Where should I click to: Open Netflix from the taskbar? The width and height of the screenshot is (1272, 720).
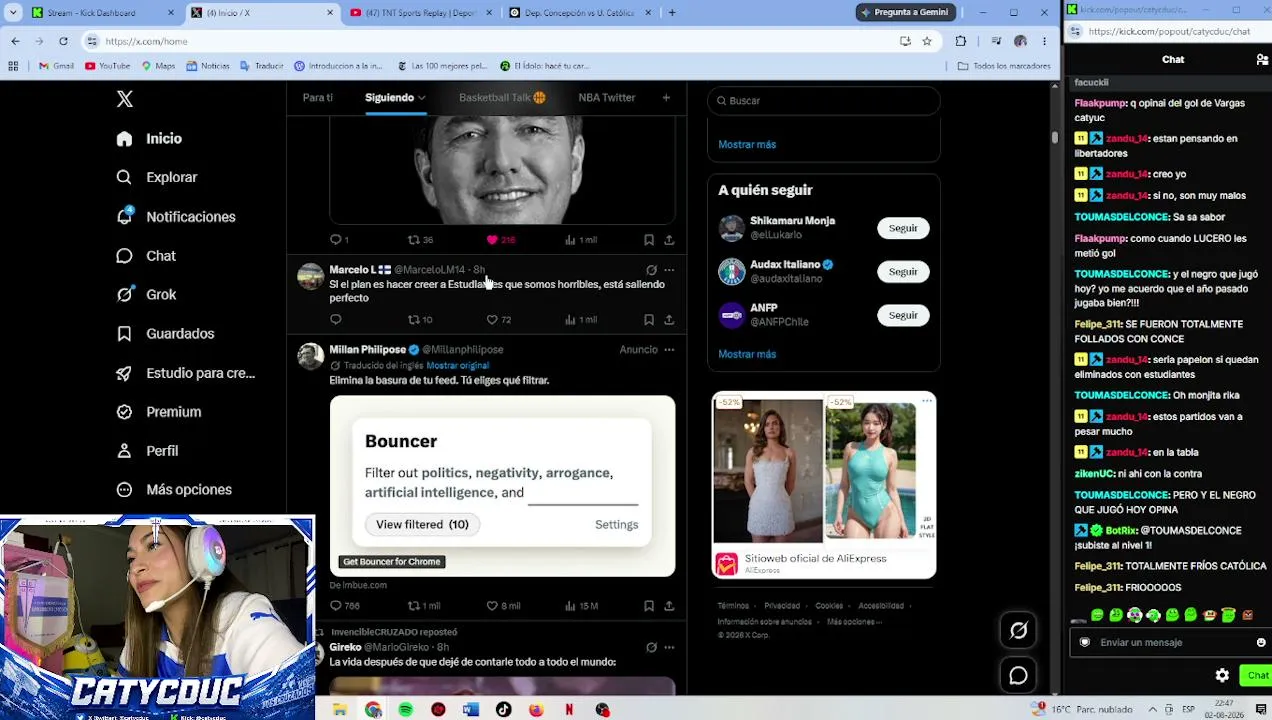pyautogui.click(x=569, y=710)
